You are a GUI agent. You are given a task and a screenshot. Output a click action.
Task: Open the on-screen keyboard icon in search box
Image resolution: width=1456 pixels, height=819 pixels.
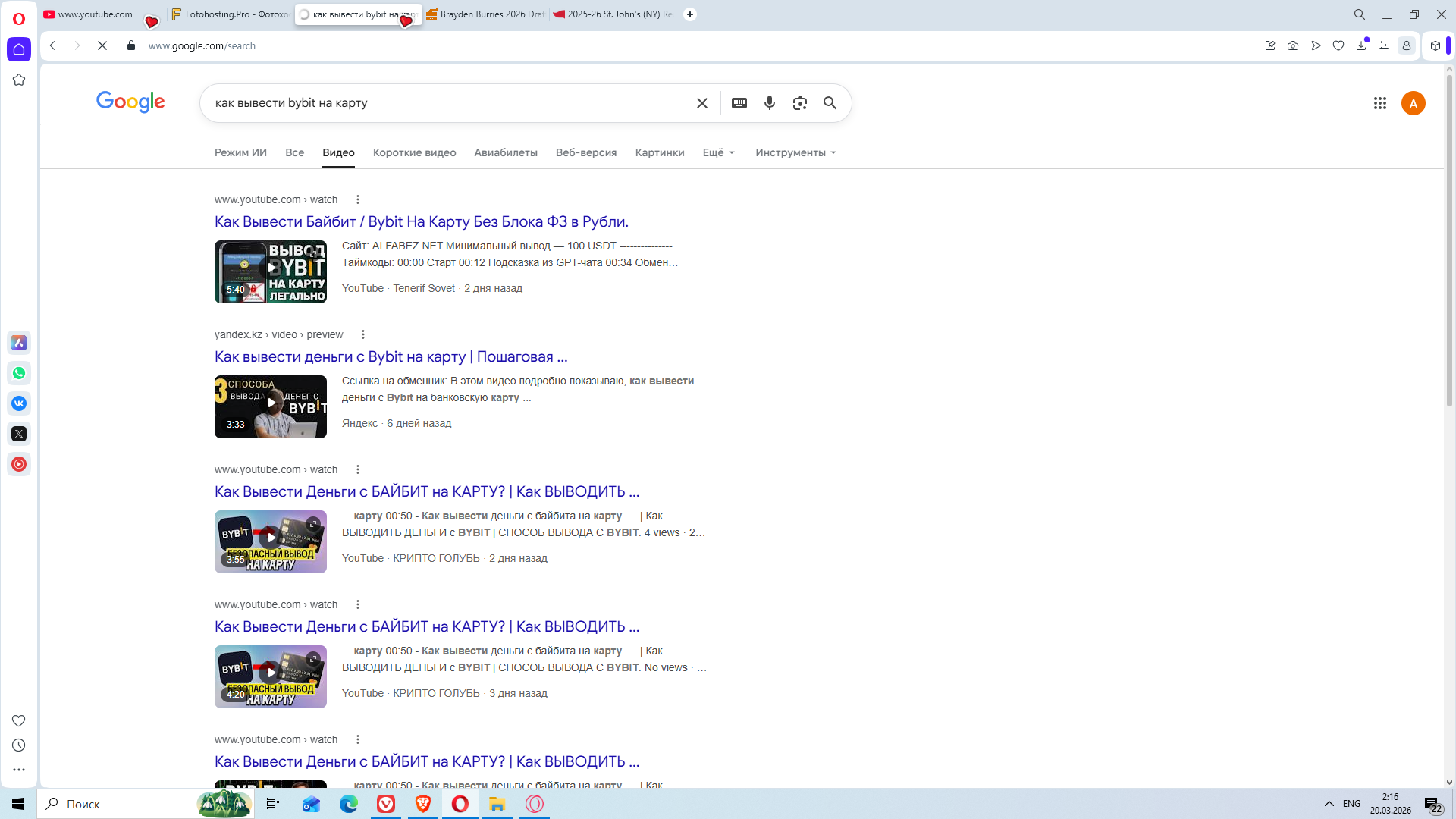pos(739,103)
